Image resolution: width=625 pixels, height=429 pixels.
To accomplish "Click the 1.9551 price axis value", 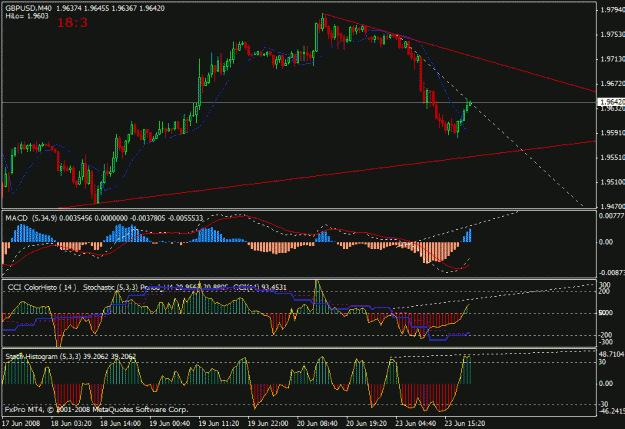I will point(612,157).
